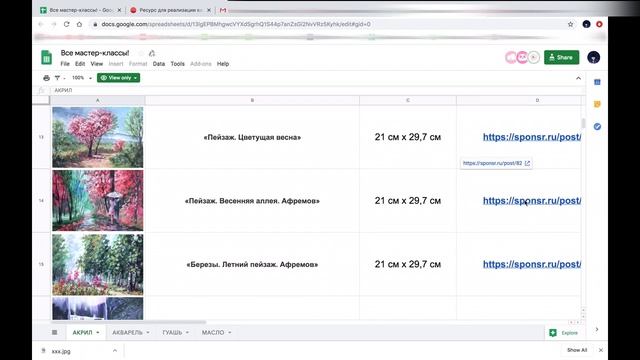Reload the browser page
640x360 pixels.
pyautogui.click(x=67, y=24)
